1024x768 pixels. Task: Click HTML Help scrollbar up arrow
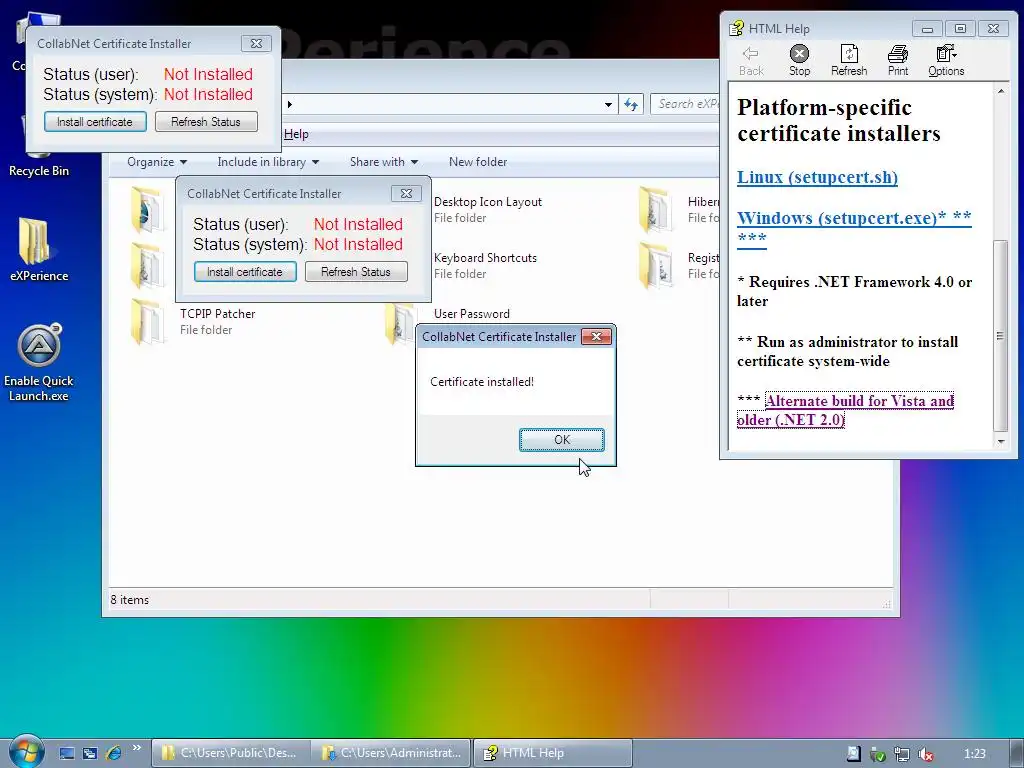[1000, 91]
